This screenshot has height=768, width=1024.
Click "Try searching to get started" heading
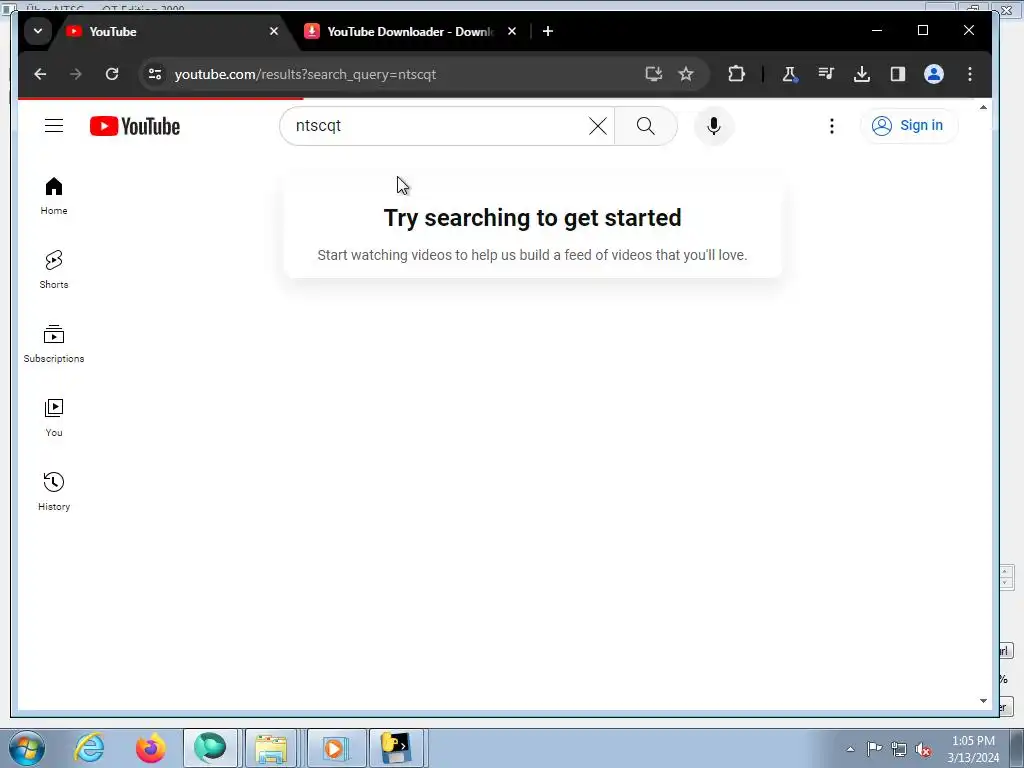pyautogui.click(x=532, y=217)
